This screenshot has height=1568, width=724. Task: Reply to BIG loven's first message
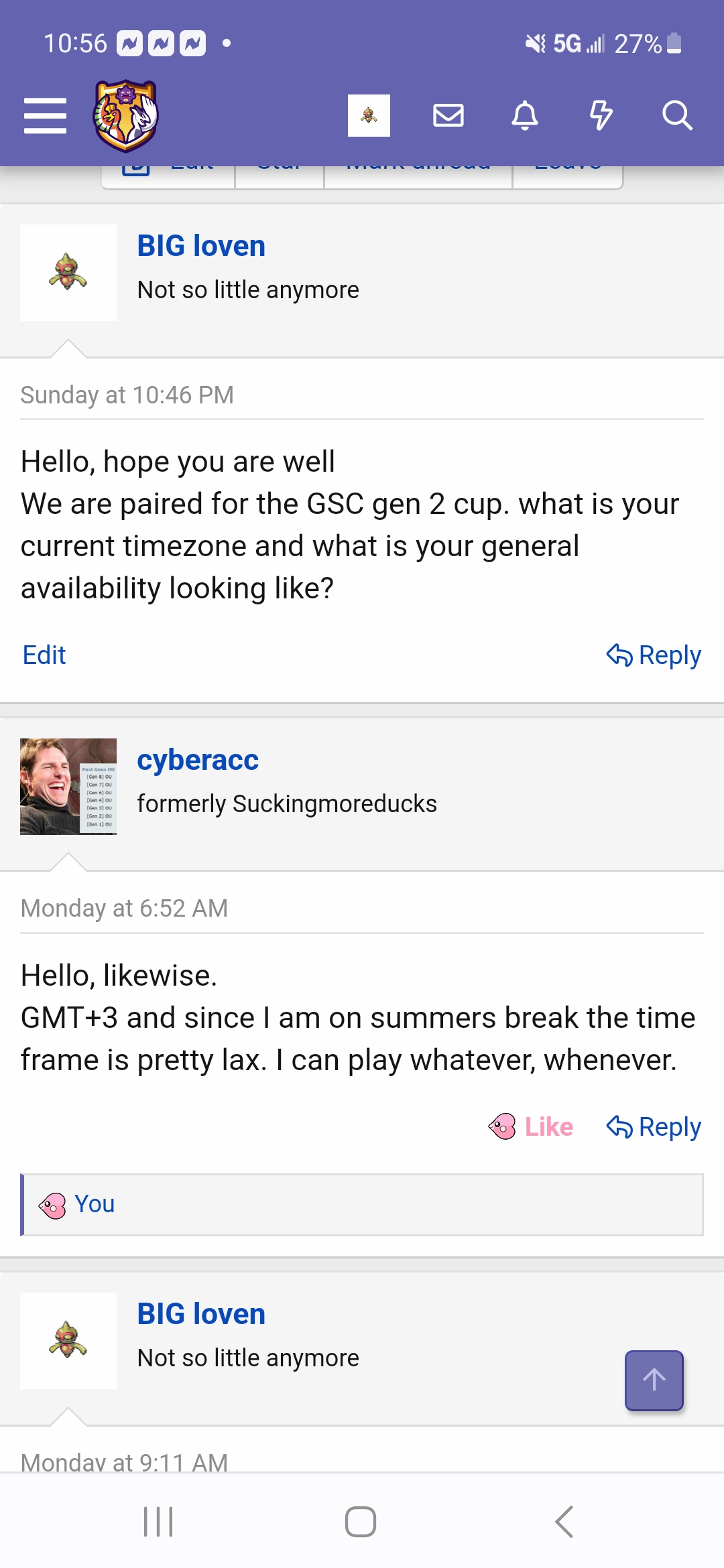tap(654, 655)
